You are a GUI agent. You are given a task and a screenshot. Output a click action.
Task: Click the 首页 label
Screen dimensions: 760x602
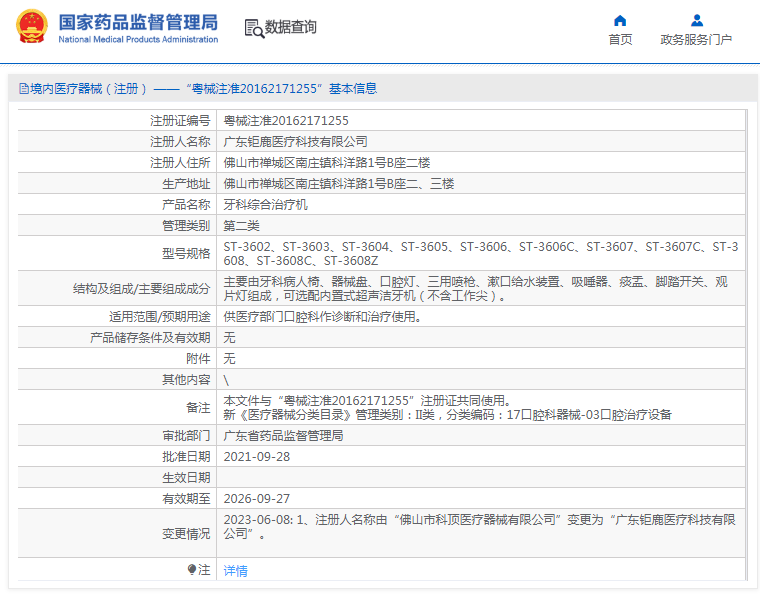(620, 39)
